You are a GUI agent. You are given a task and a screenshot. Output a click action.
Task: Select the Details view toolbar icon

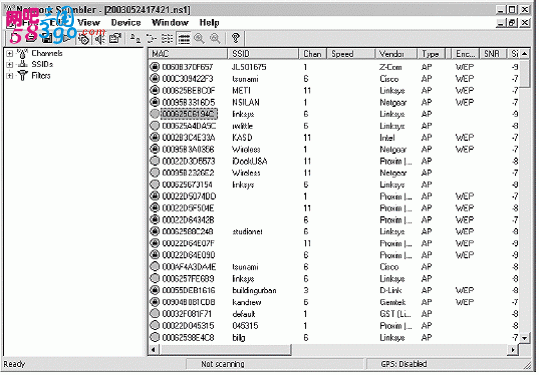click(184, 38)
